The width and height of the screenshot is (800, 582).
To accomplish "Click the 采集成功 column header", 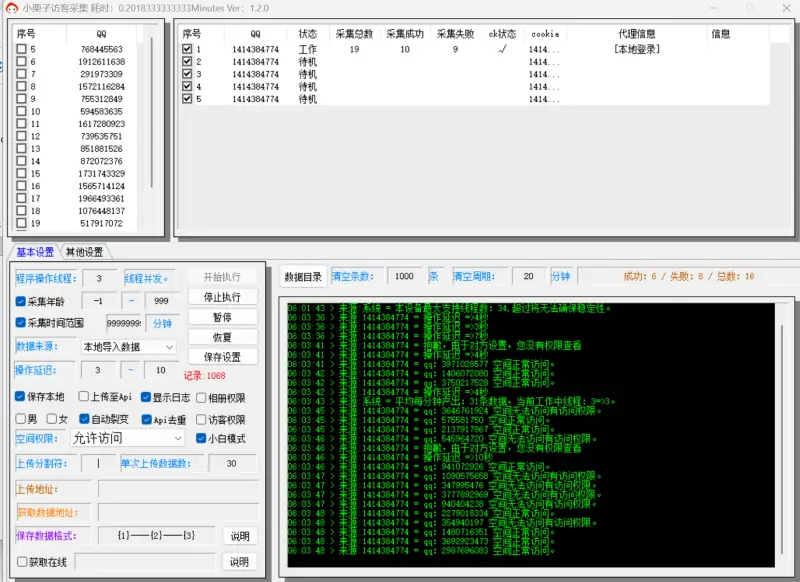I will tap(405, 33).
